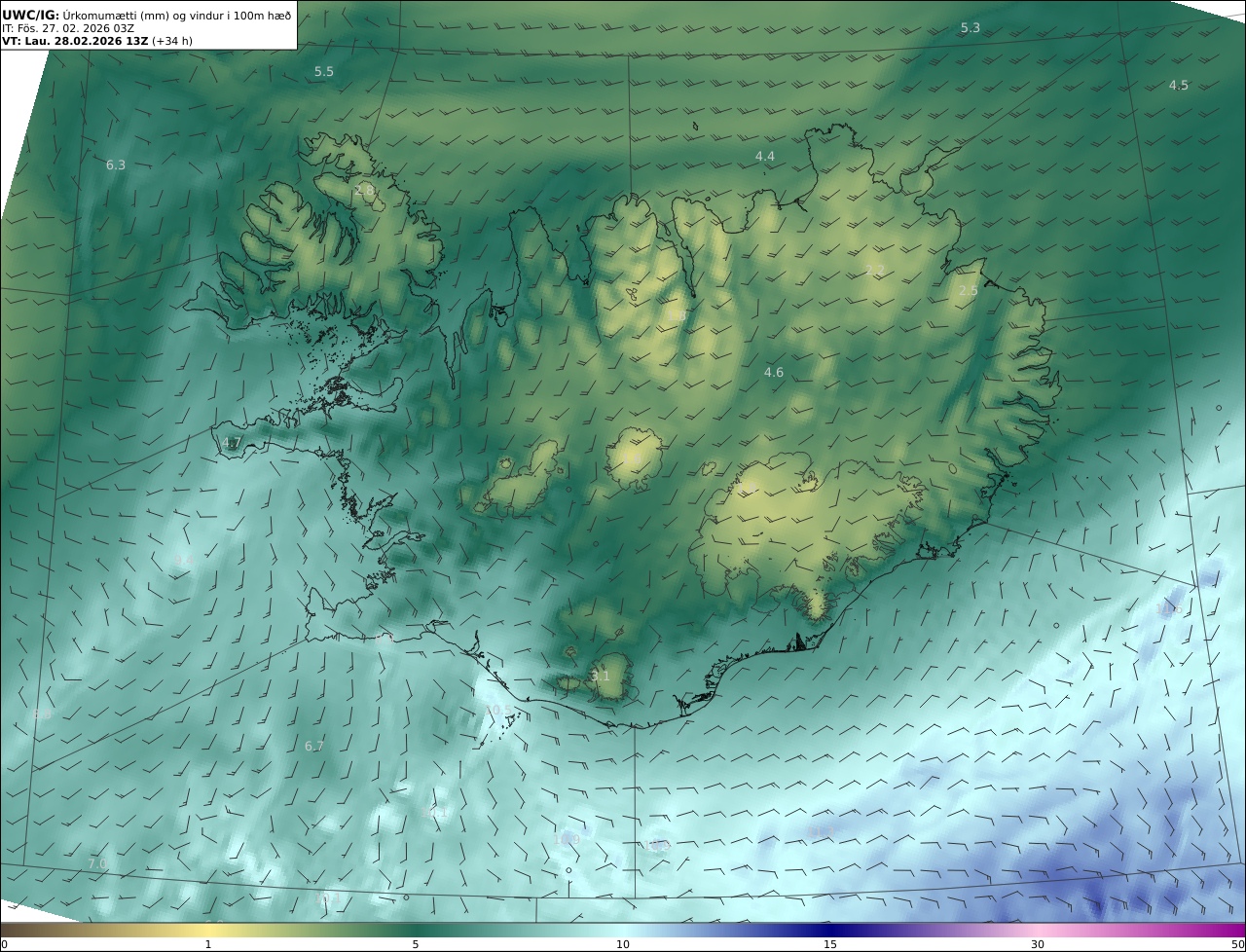Click the '3.1' value label on glacier
1246x952 pixels.
[601, 677]
